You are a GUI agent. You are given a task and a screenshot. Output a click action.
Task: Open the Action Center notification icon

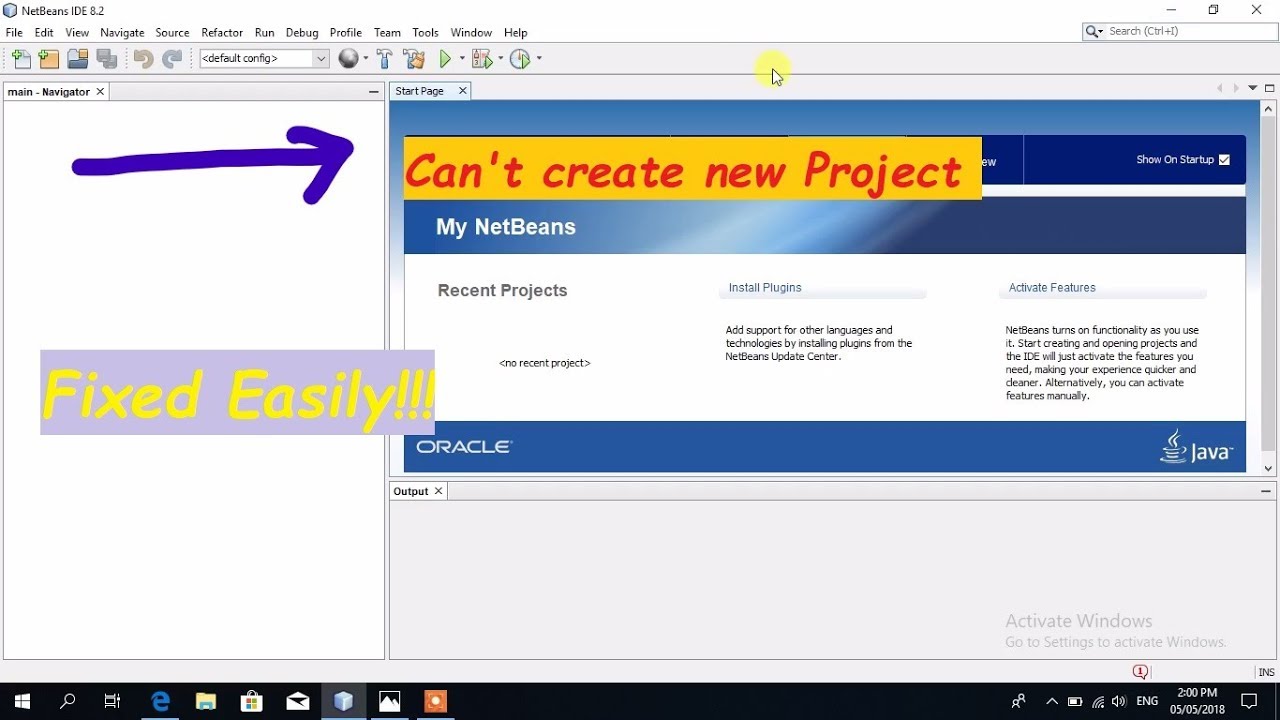pyautogui.click(x=1249, y=701)
